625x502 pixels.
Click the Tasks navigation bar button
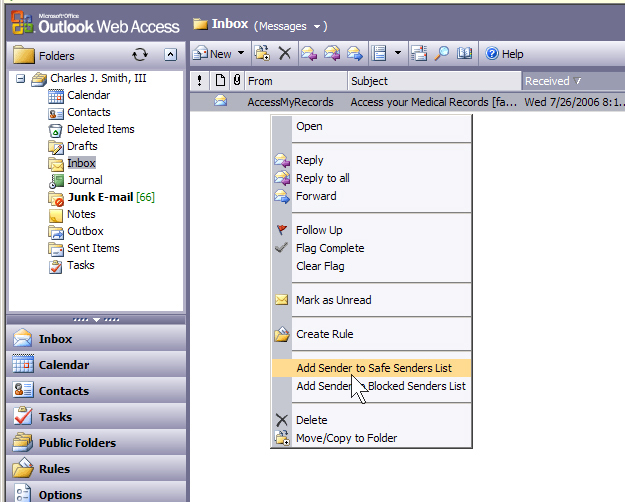pos(96,416)
